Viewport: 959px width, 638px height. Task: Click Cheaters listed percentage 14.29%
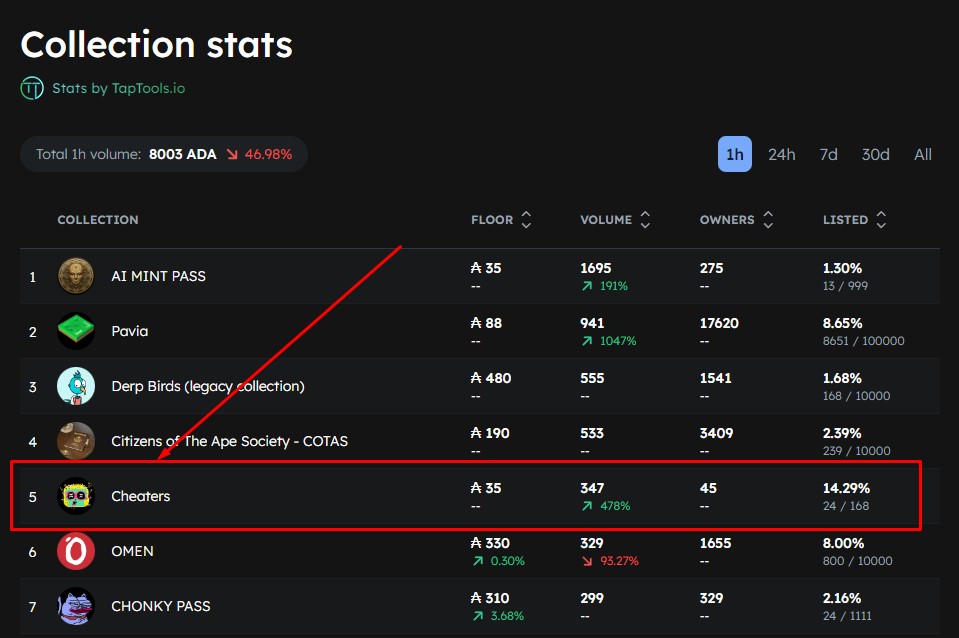click(846, 488)
